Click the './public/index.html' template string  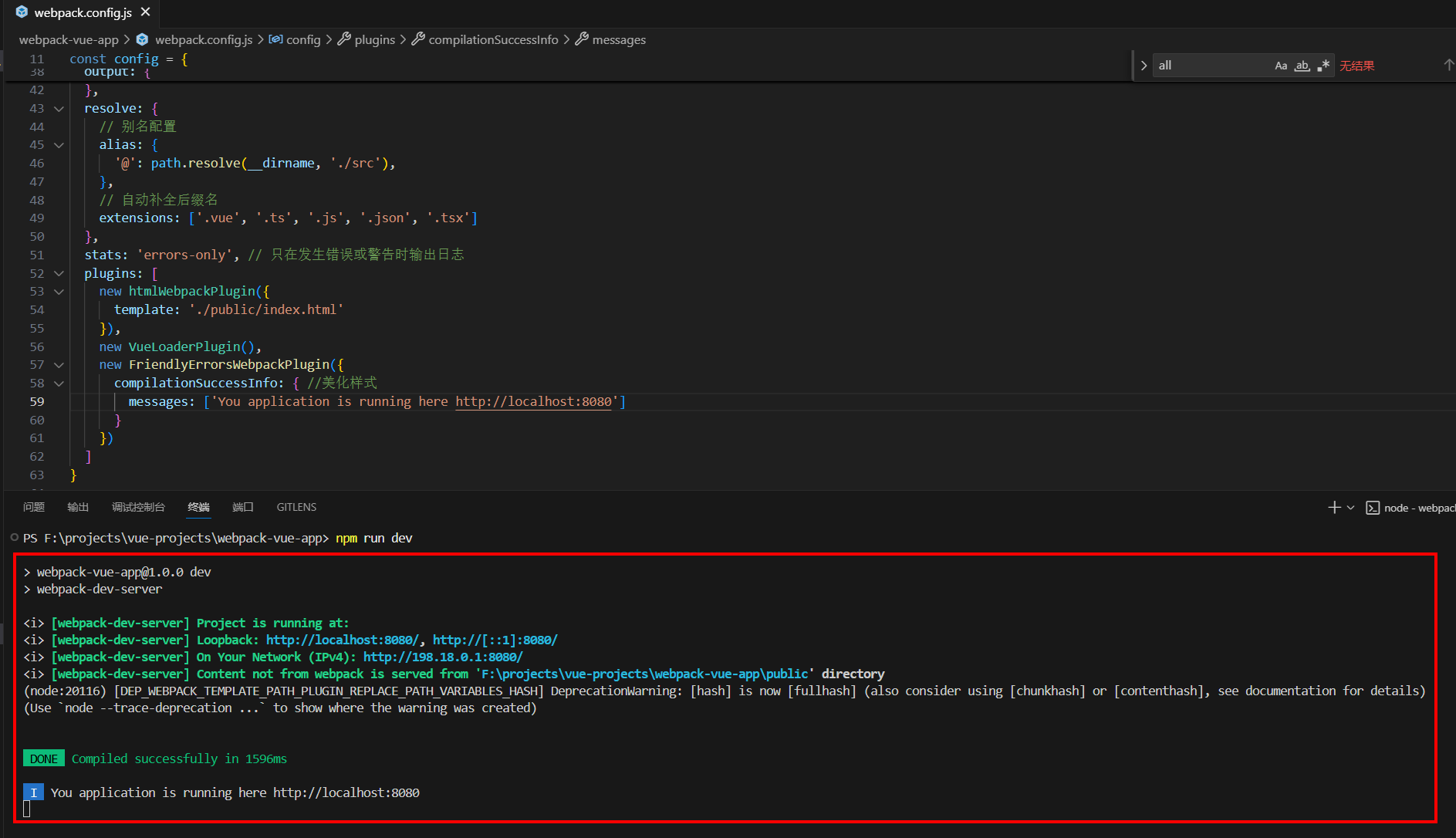[x=266, y=310]
